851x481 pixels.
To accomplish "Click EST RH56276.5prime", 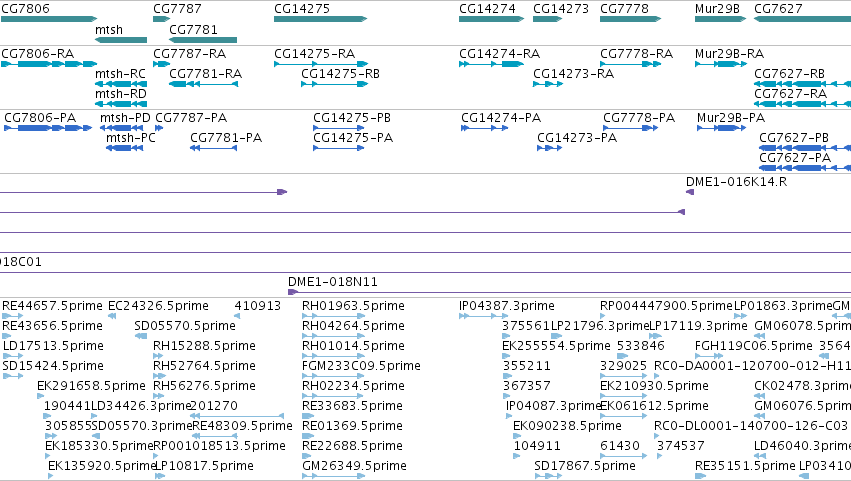I will pos(204,386).
